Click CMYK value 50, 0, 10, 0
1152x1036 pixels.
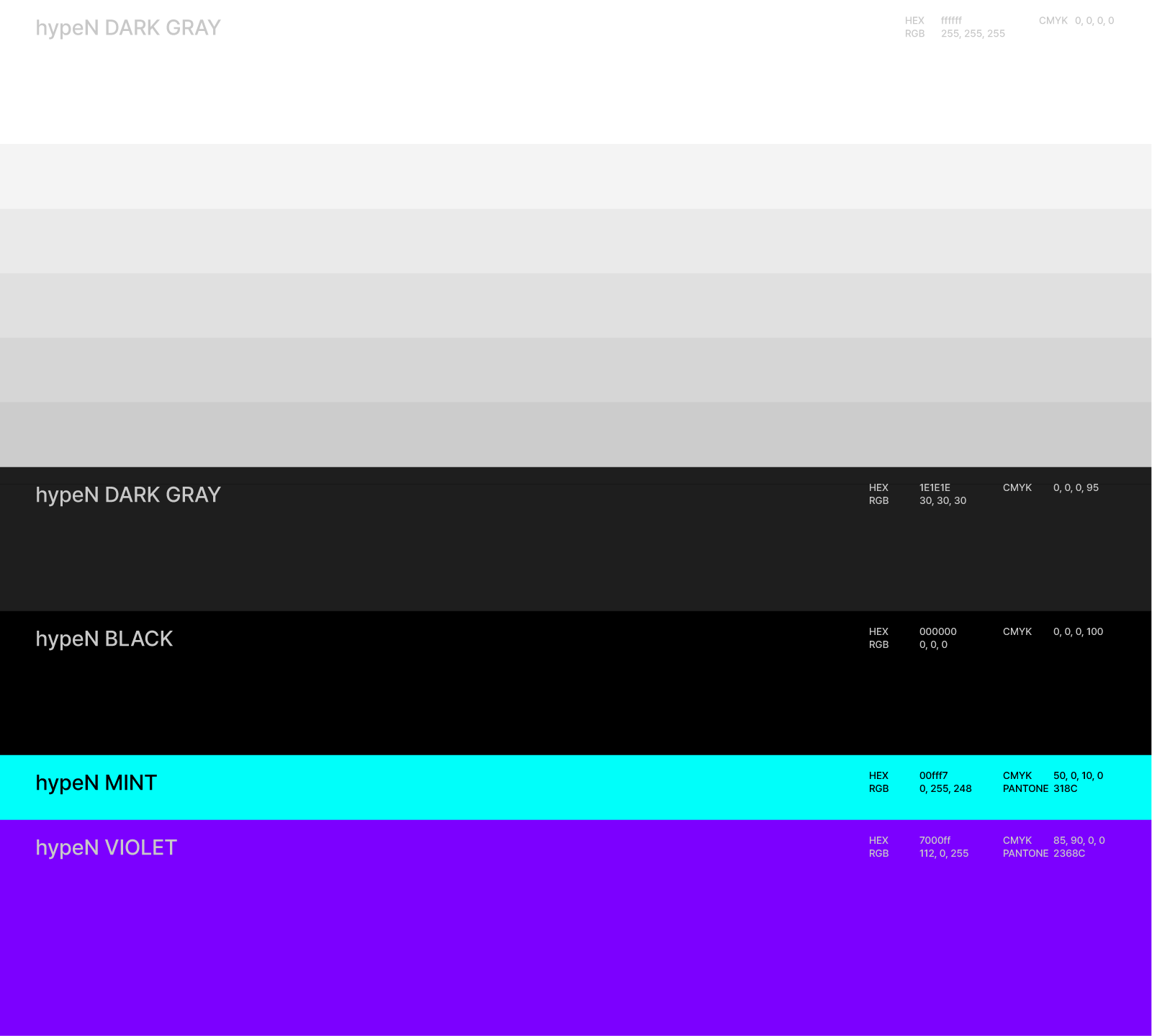[x=1078, y=776]
